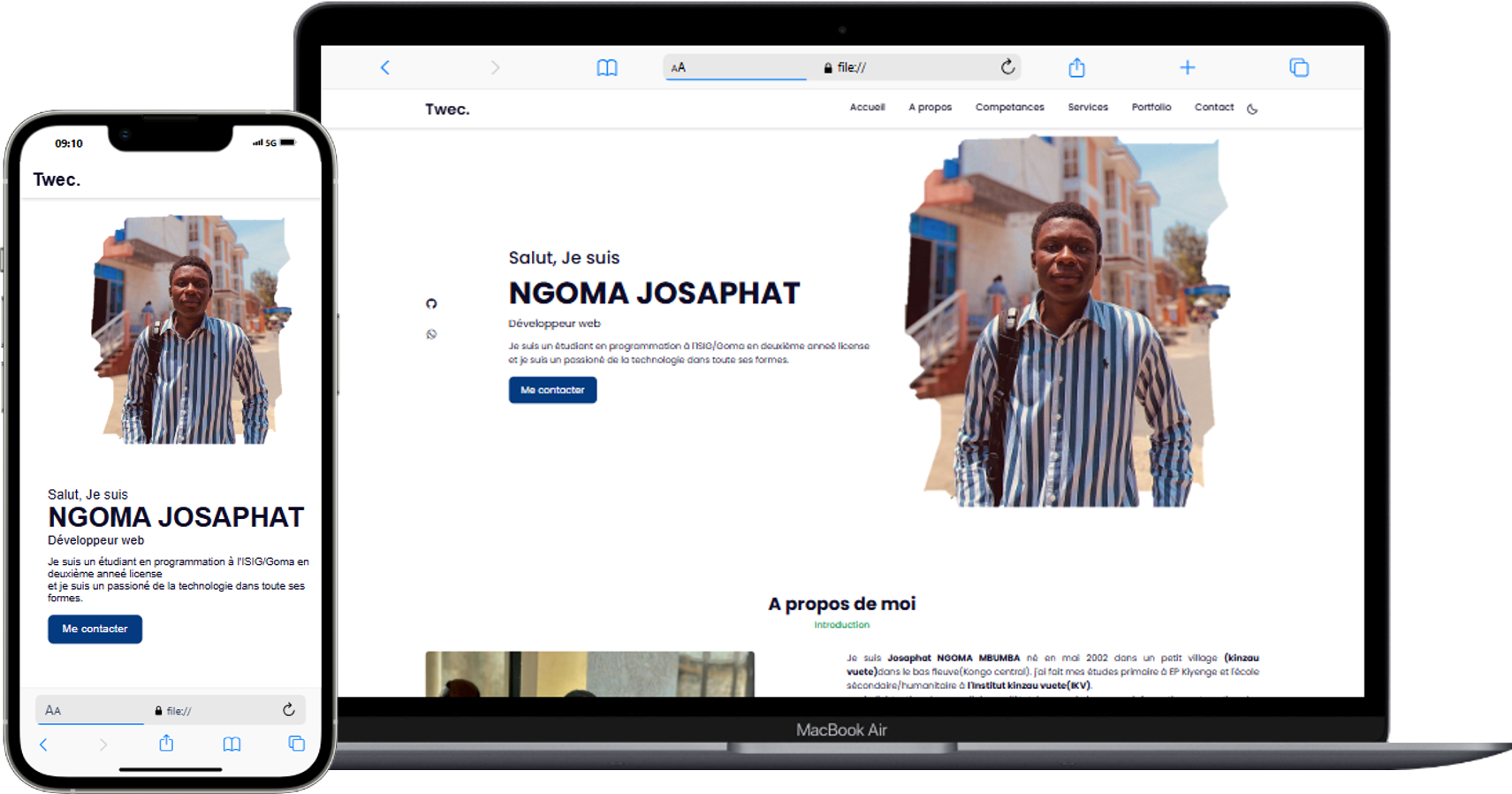Open the GitHub social icon
Screen dimensions: 1512x794
click(x=431, y=303)
